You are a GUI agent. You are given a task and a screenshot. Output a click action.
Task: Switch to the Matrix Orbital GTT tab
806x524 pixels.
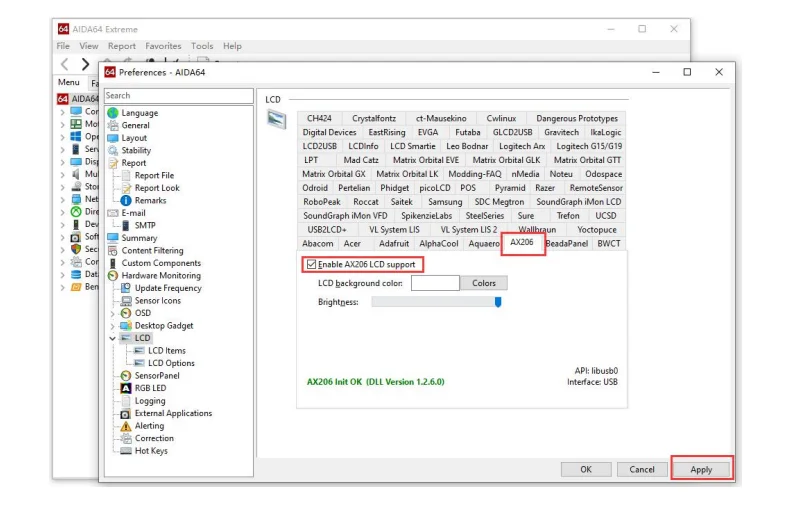(x=588, y=160)
